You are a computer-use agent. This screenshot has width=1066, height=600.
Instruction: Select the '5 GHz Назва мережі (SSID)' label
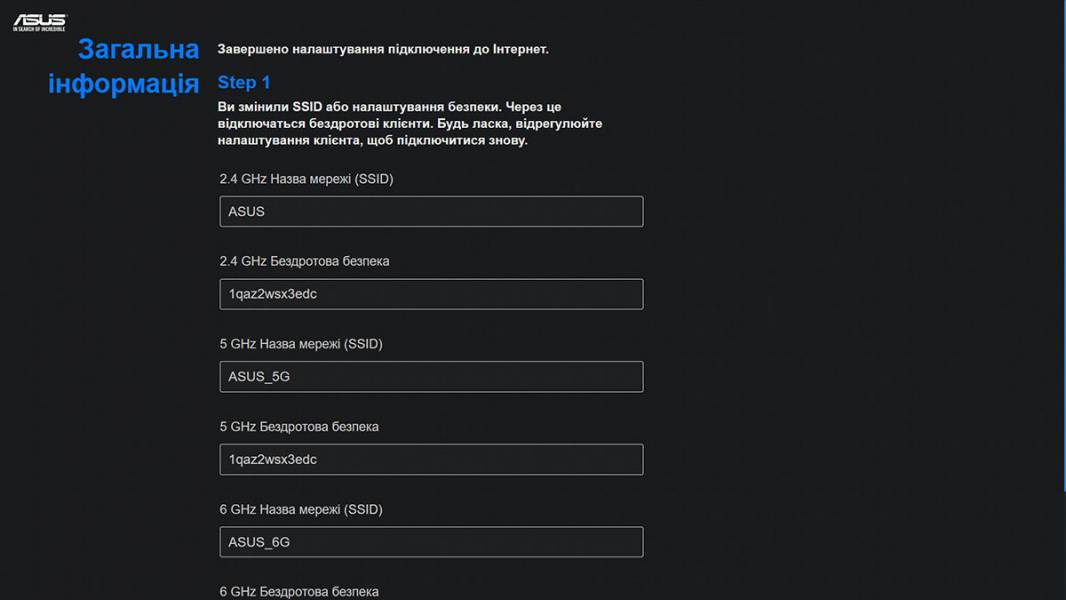(x=301, y=344)
